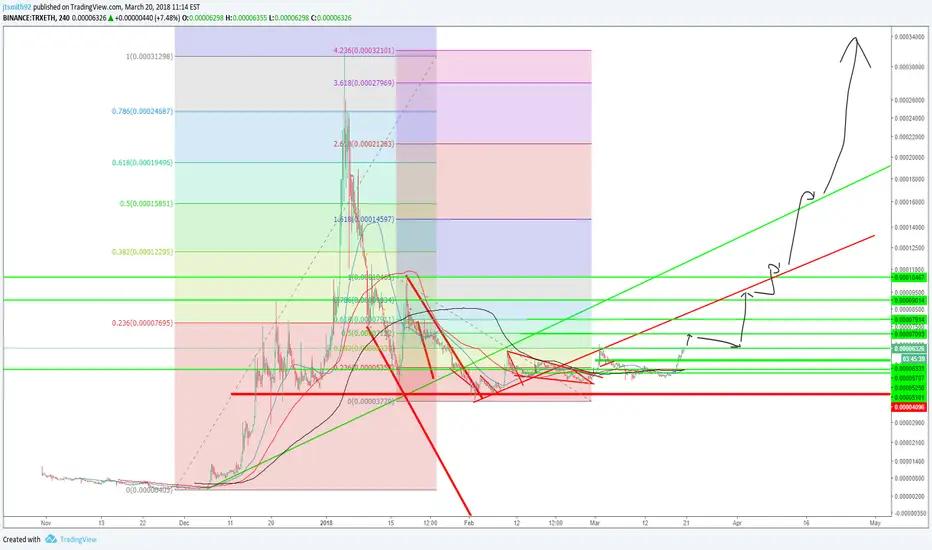The height and width of the screenshot is (550, 932).
Task: Select the 4.236(0.00032101) extension label
Action: [x=364, y=51]
